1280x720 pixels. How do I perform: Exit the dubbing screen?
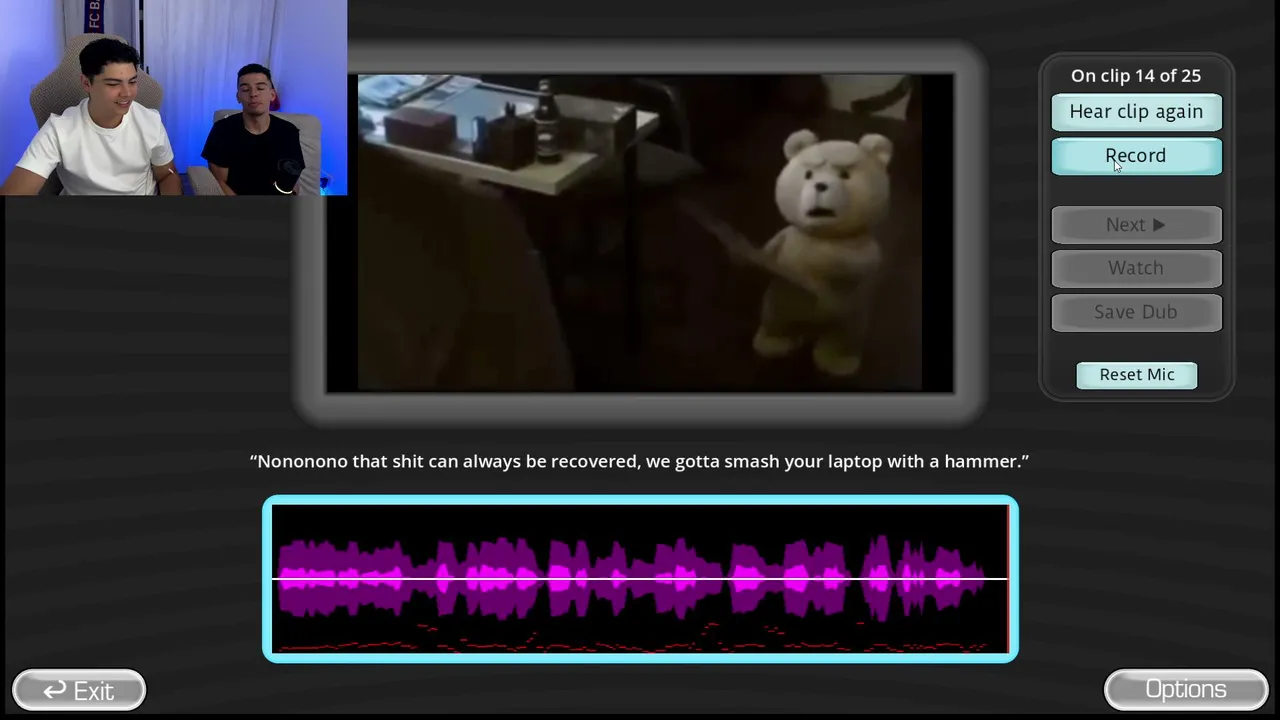coord(79,690)
